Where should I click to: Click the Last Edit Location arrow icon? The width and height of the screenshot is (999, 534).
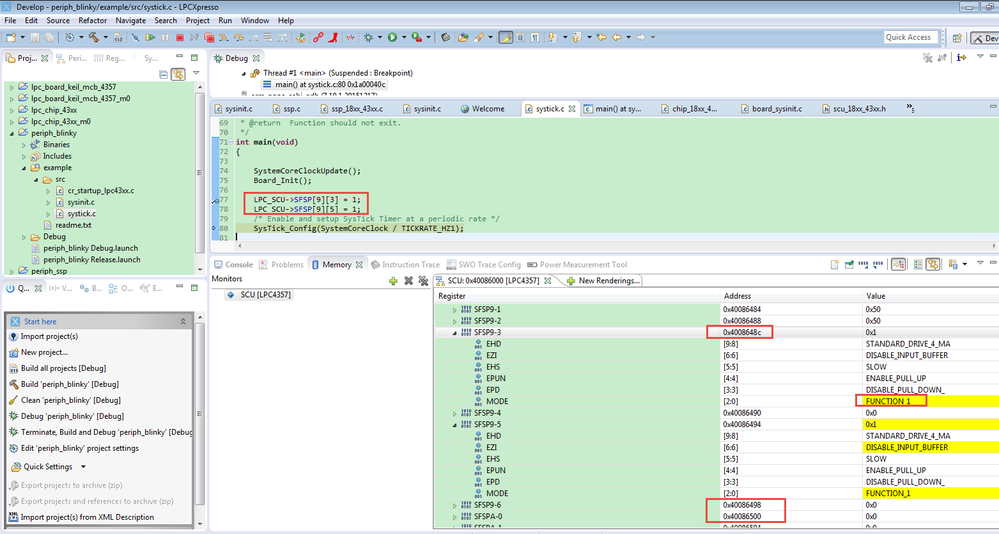pyautogui.click(x=601, y=37)
